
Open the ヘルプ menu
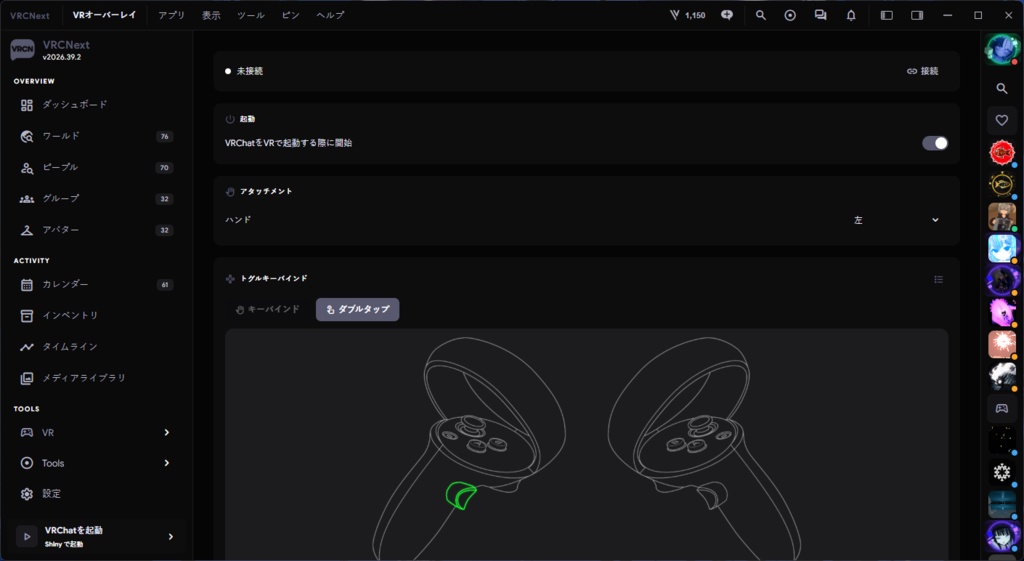330,15
